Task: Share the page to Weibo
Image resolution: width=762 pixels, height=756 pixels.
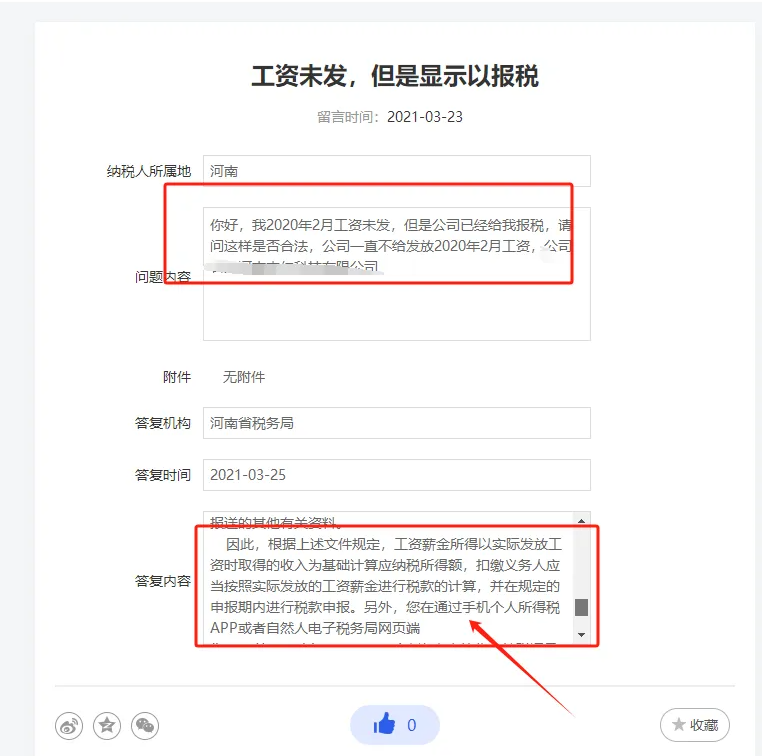Action: pos(69,726)
